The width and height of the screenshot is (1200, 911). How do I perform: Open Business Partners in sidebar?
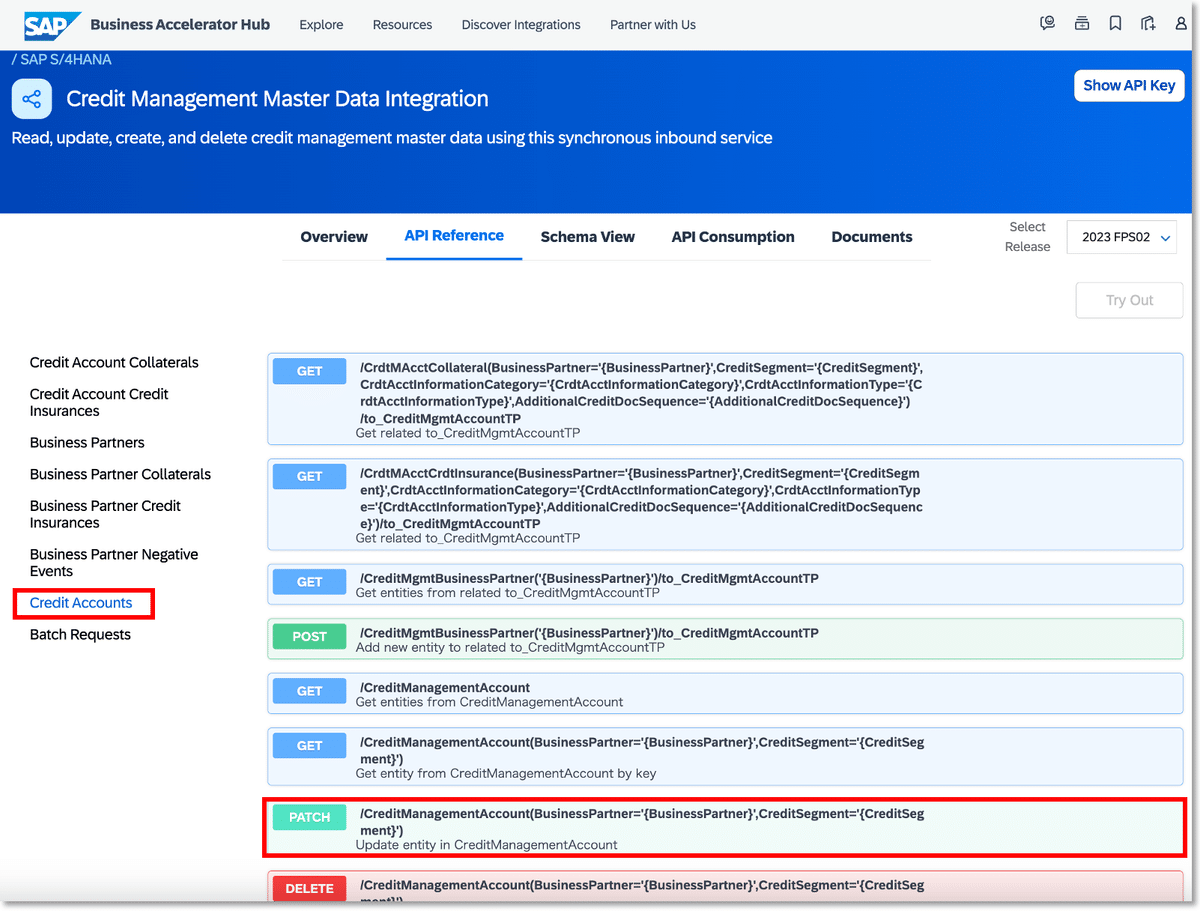(87, 442)
